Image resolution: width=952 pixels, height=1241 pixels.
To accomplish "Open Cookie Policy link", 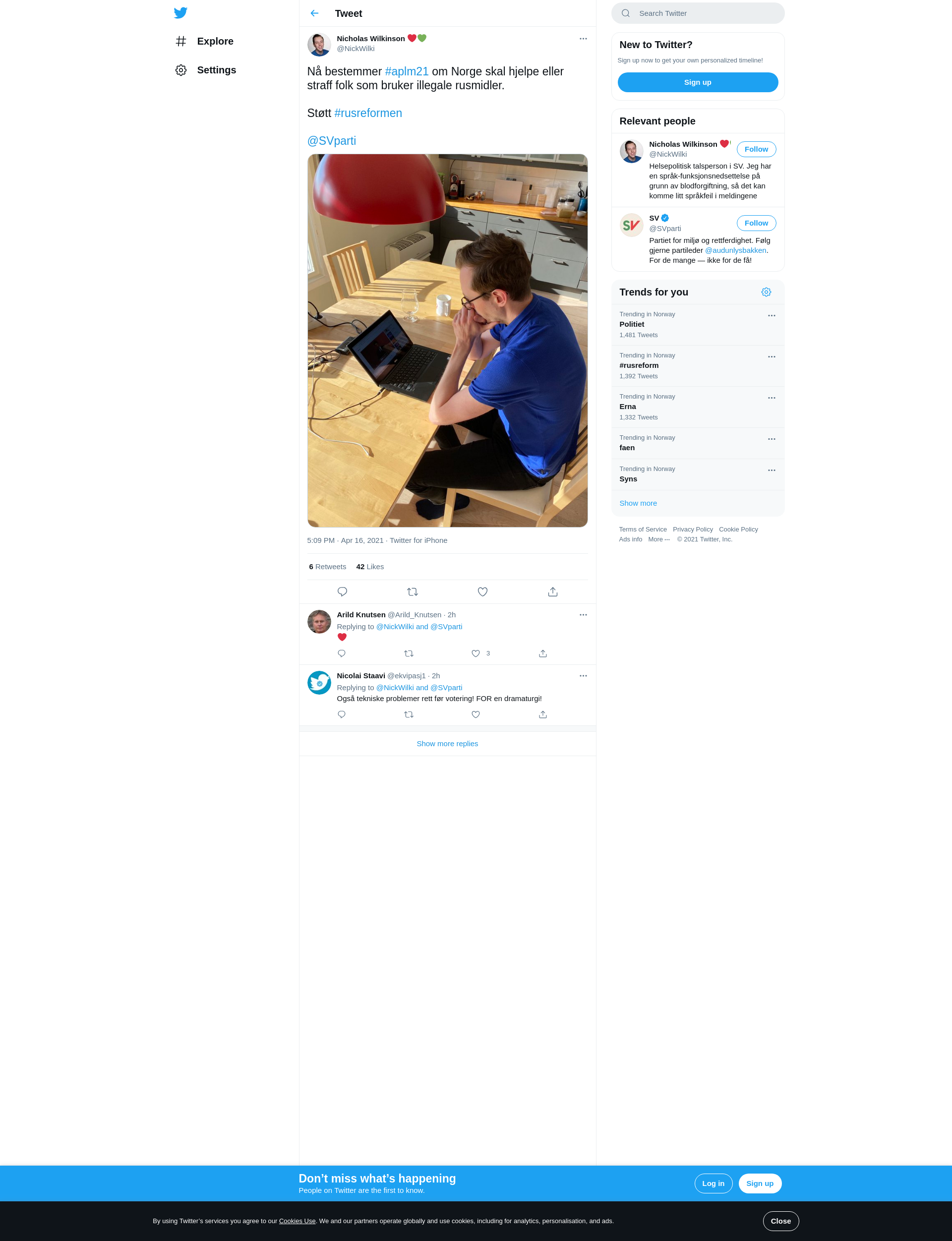I will point(738,529).
